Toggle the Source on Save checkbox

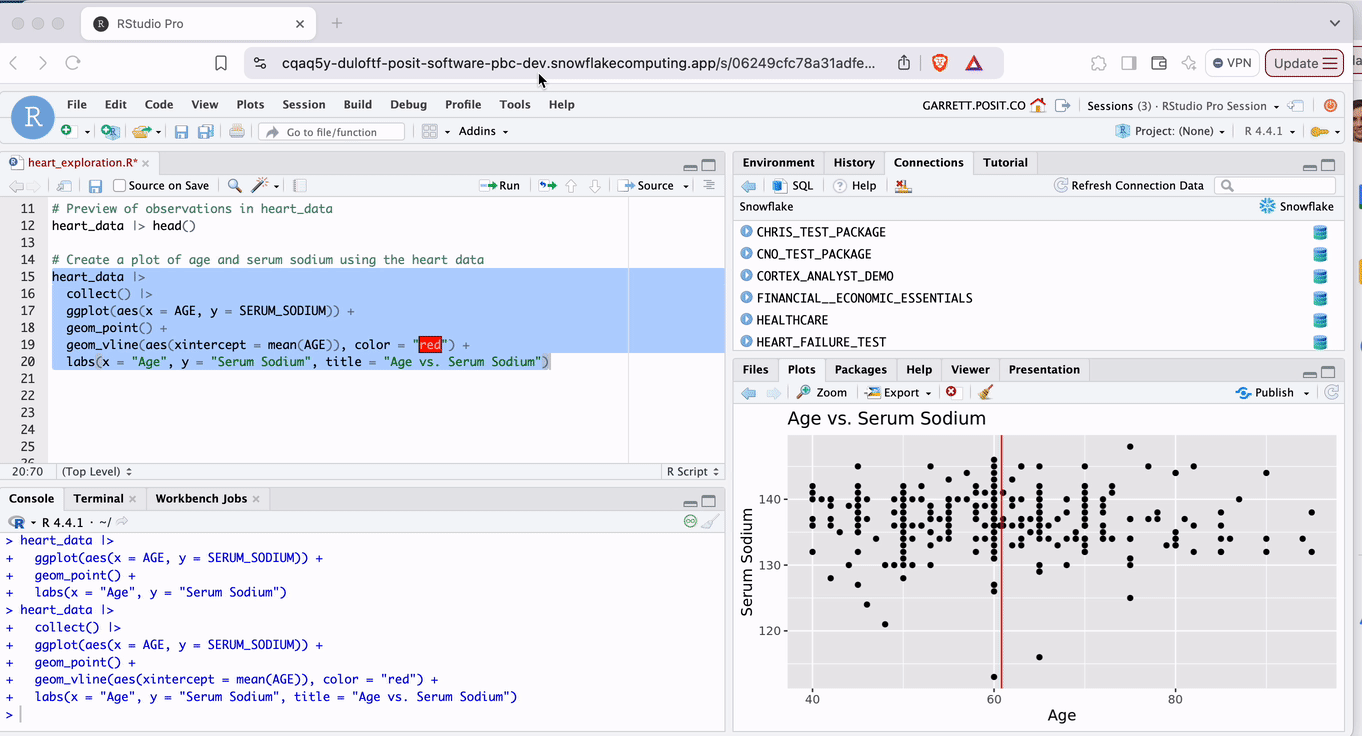[x=120, y=186]
